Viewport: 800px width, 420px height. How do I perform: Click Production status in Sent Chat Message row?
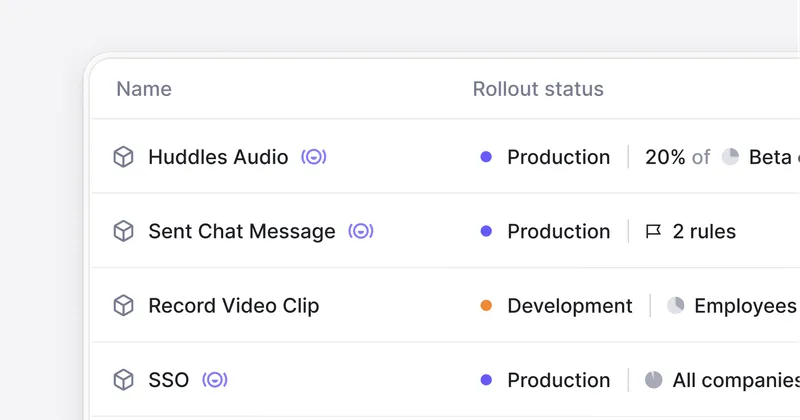[559, 231]
